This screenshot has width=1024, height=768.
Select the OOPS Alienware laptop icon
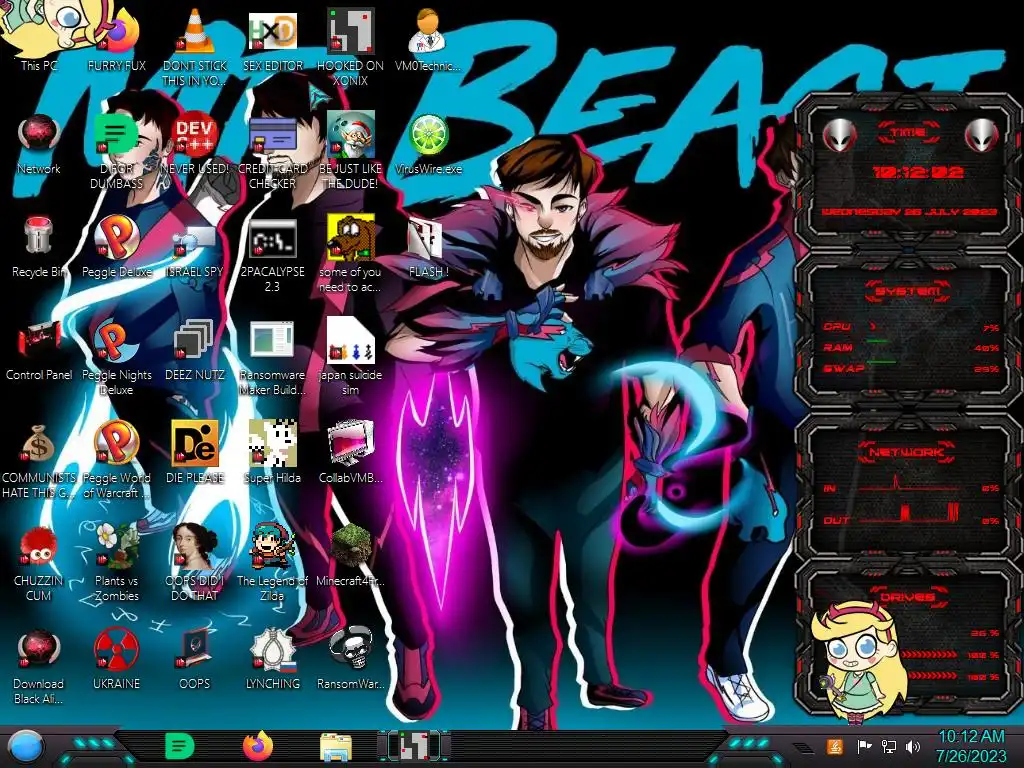pos(195,660)
